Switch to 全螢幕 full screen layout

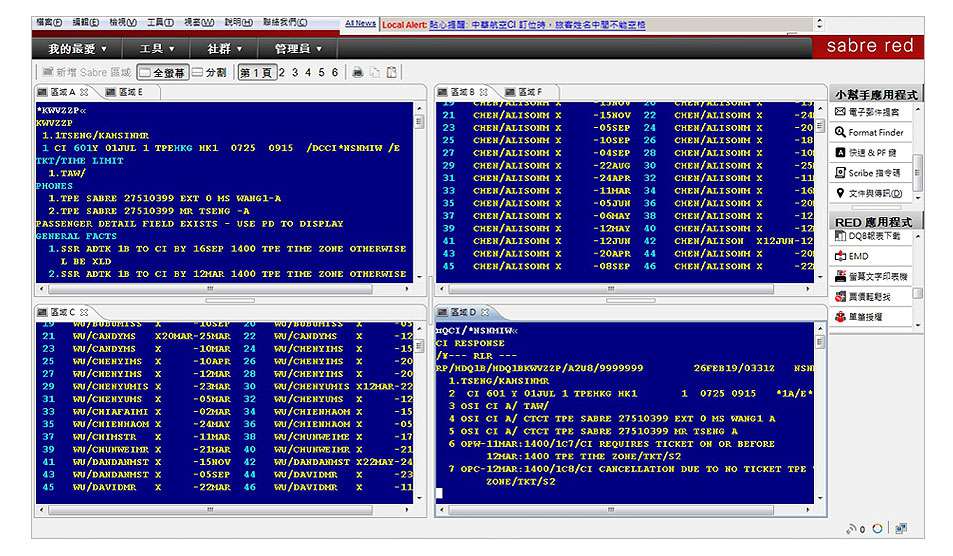click(x=162, y=72)
